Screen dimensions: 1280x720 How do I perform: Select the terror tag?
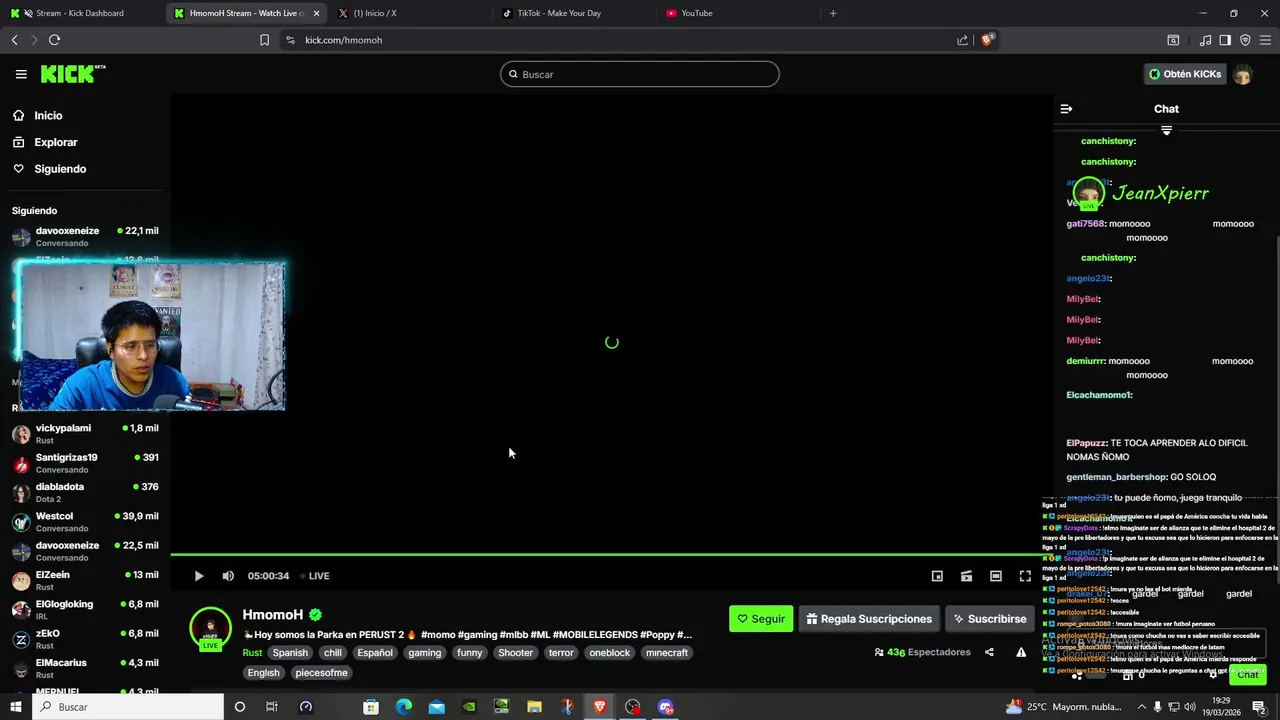[x=561, y=653]
